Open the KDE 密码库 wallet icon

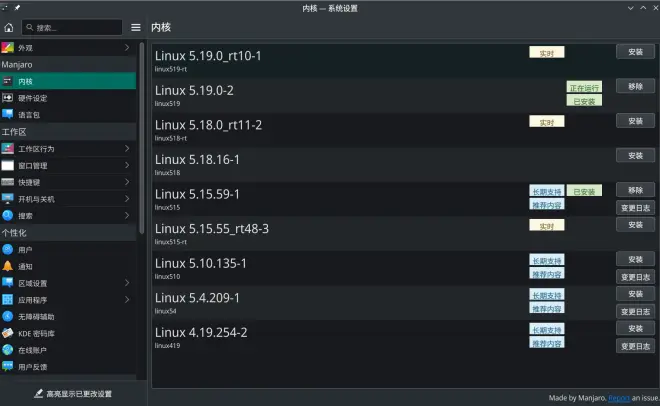click(8, 333)
